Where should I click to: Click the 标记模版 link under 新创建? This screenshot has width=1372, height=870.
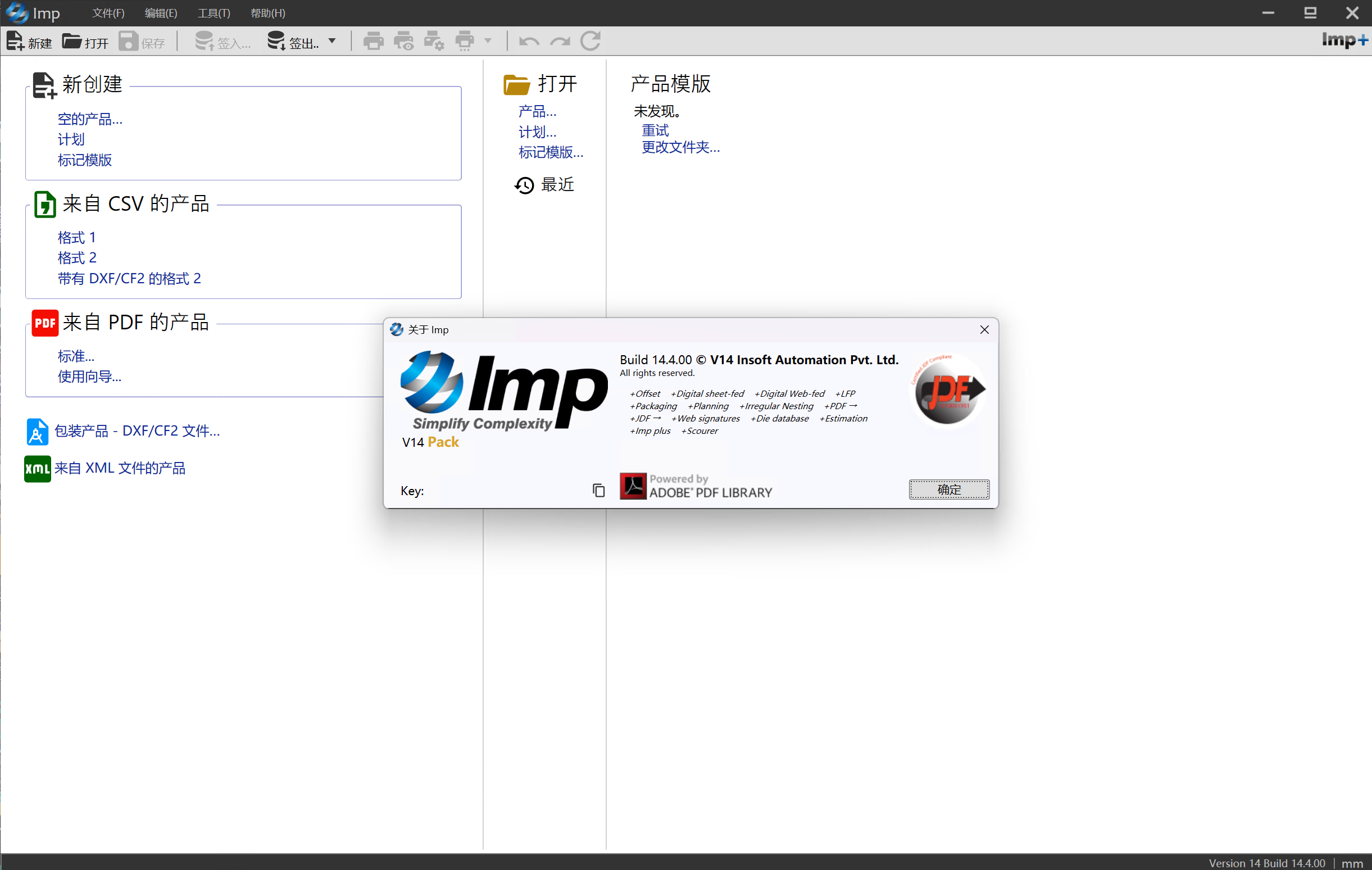click(85, 160)
